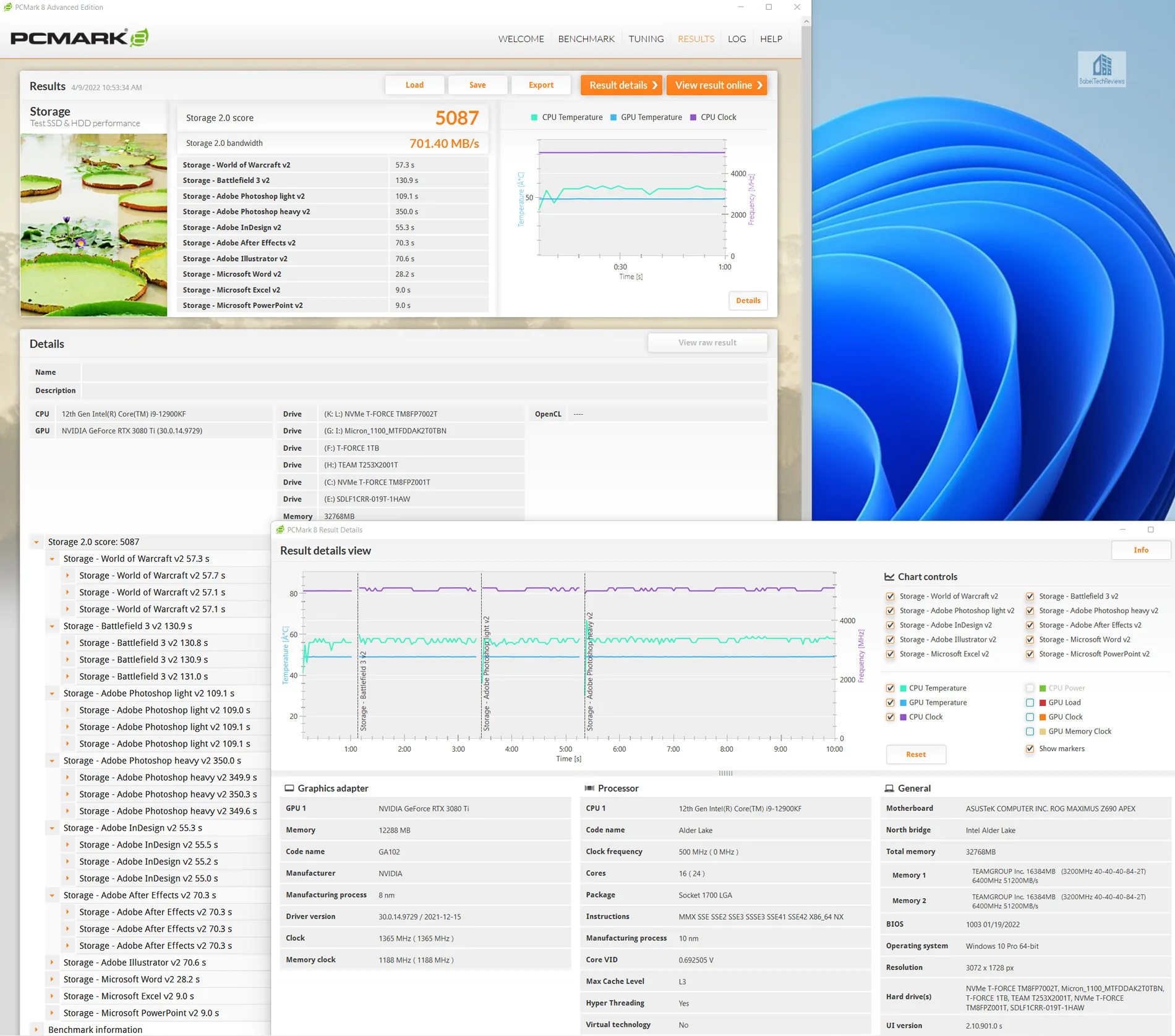Screen dimensions: 1175x1036
Task: Collapse World of Warcraft v2 57.3 s group
Action: click(x=52, y=559)
